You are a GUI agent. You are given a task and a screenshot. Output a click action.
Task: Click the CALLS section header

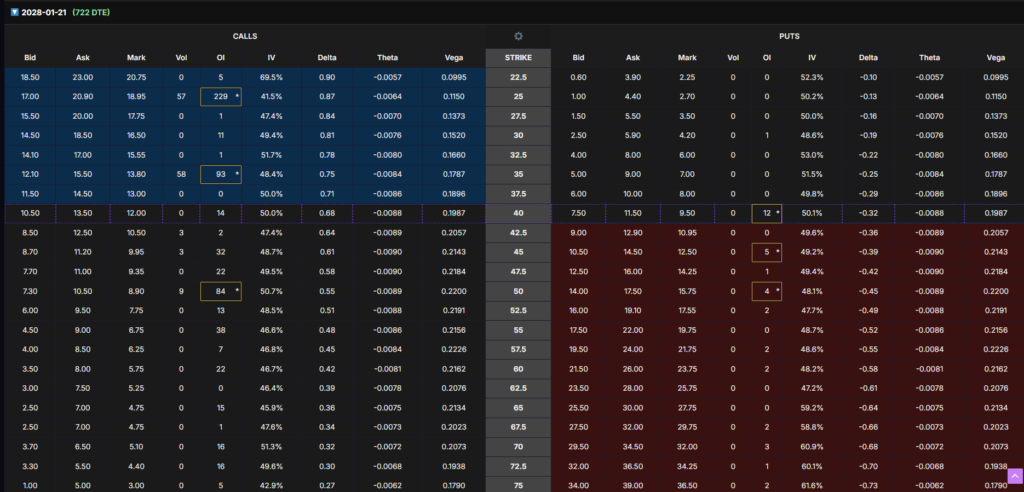(245, 36)
